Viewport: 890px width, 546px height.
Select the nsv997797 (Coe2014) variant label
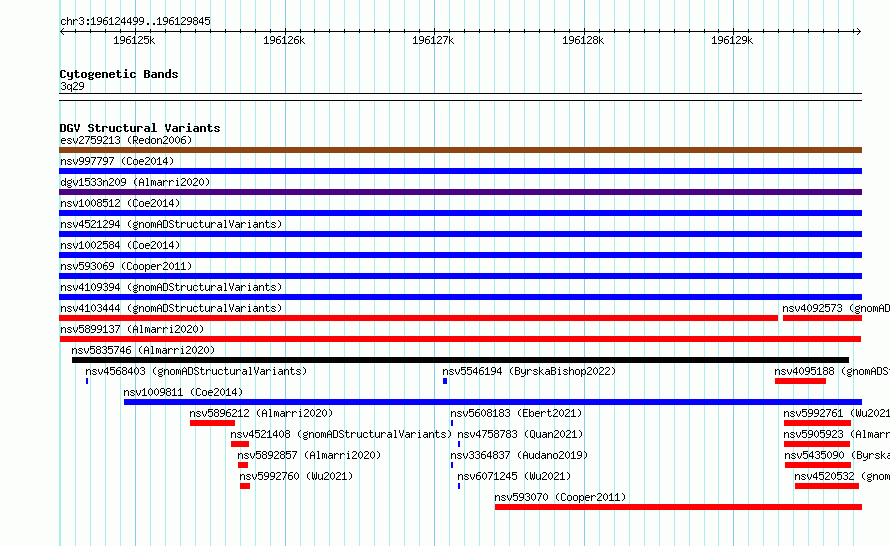(x=117, y=161)
